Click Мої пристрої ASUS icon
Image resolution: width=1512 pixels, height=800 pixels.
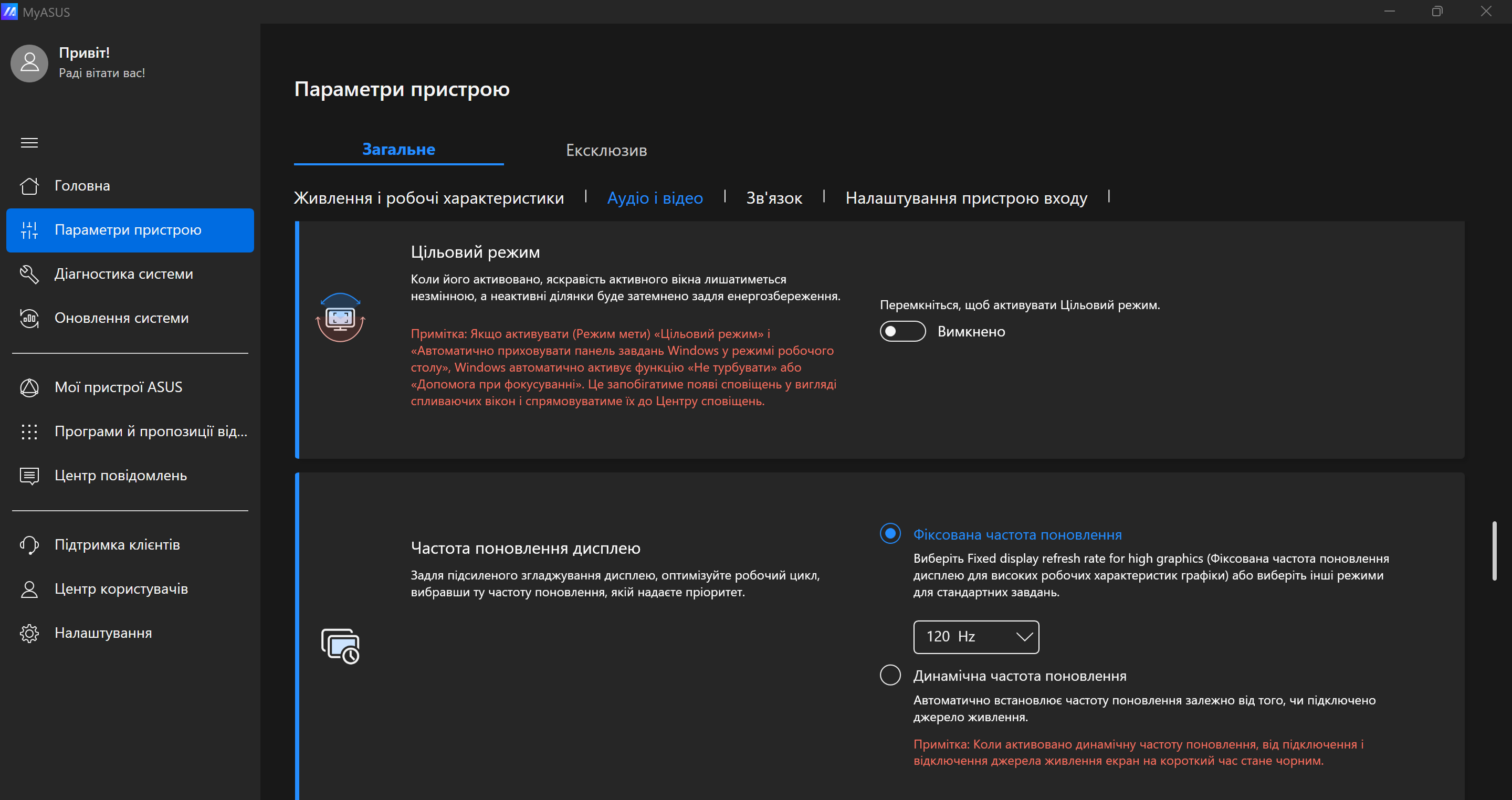[x=29, y=387]
